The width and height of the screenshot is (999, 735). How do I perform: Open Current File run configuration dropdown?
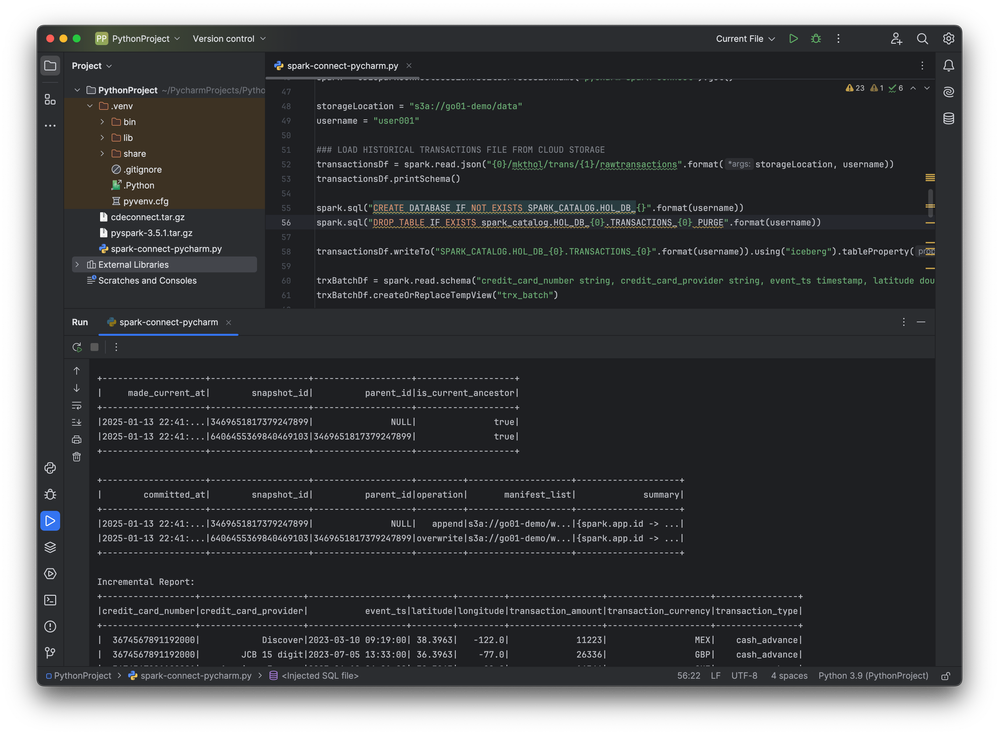745,39
